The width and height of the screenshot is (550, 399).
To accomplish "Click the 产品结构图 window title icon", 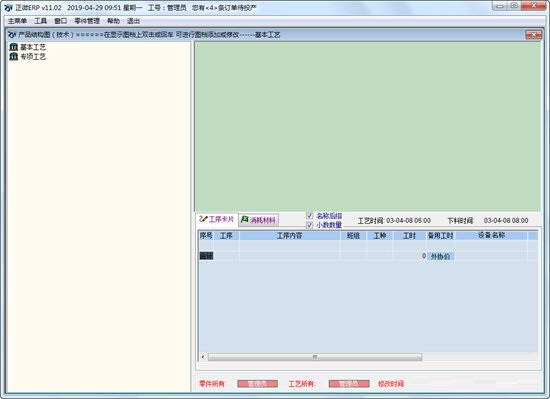I will [x=12, y=34].
